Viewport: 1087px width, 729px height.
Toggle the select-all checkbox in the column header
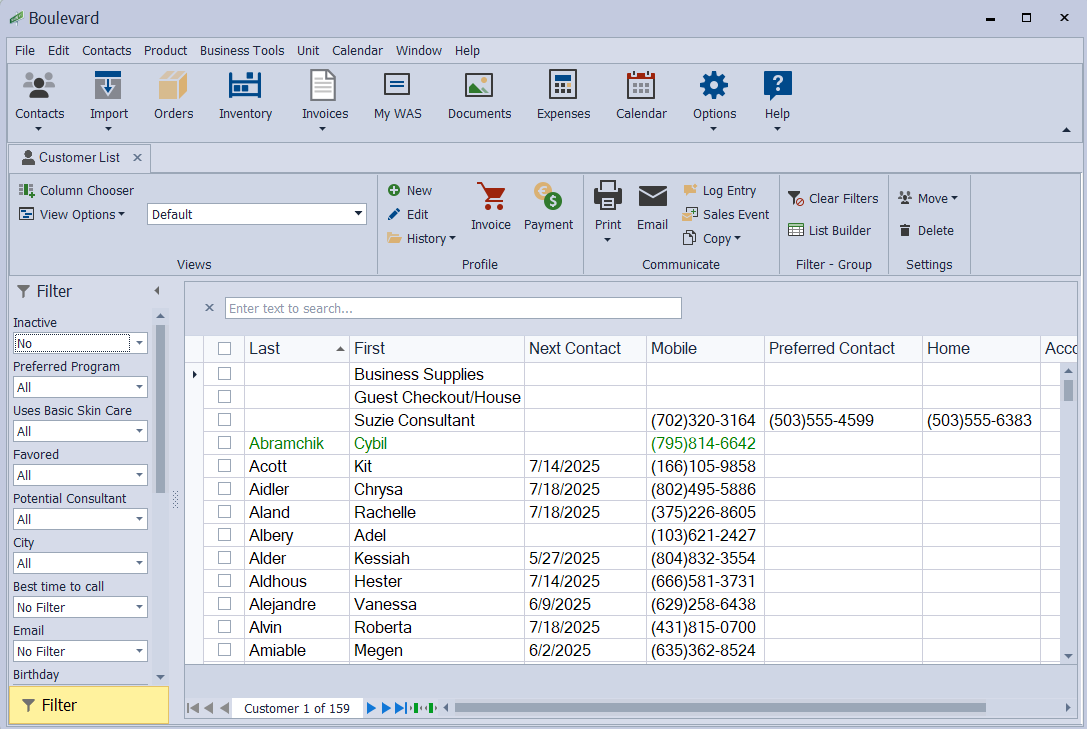pyautogui.click(x=224, y=348)
